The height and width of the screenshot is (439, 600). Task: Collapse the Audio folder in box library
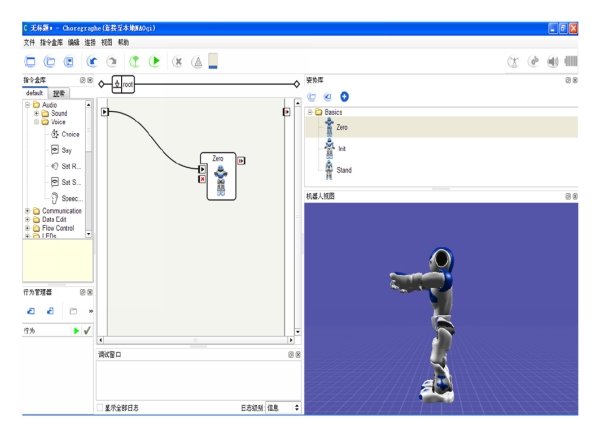coord(28,105)
